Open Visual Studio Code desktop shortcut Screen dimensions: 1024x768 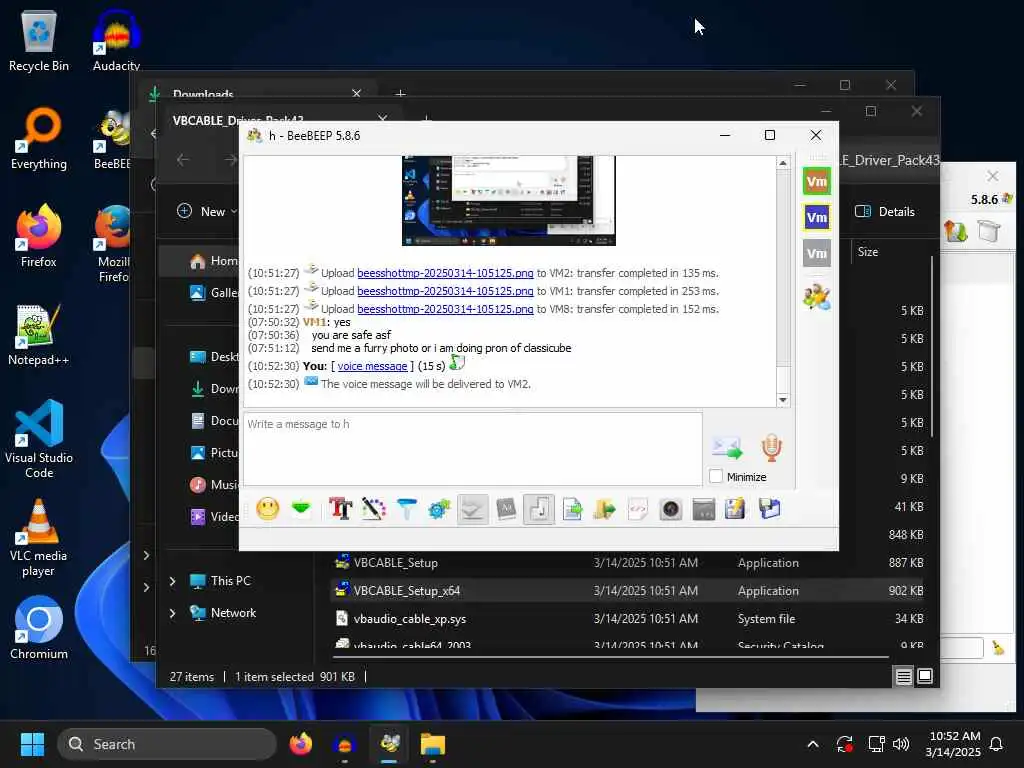39,439
